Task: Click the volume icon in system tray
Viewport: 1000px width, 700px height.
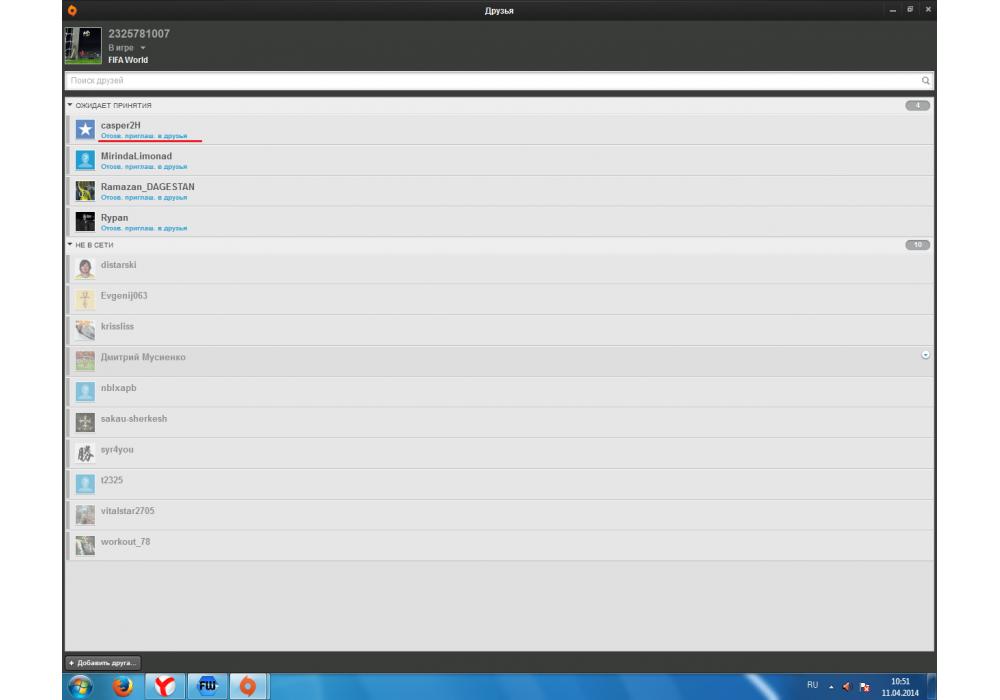Action: pos(846,686)
